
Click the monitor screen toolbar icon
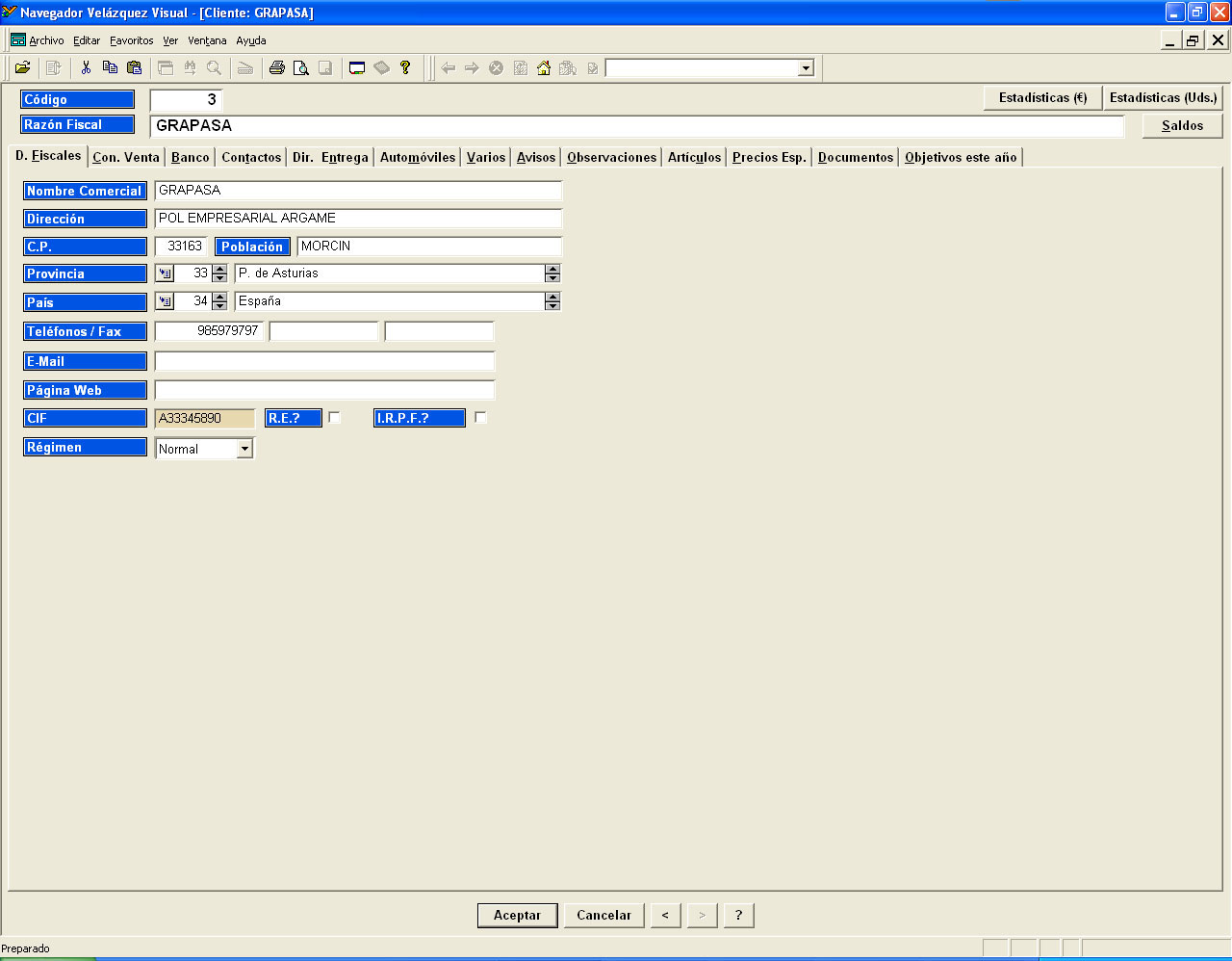[x=357, y=67]
